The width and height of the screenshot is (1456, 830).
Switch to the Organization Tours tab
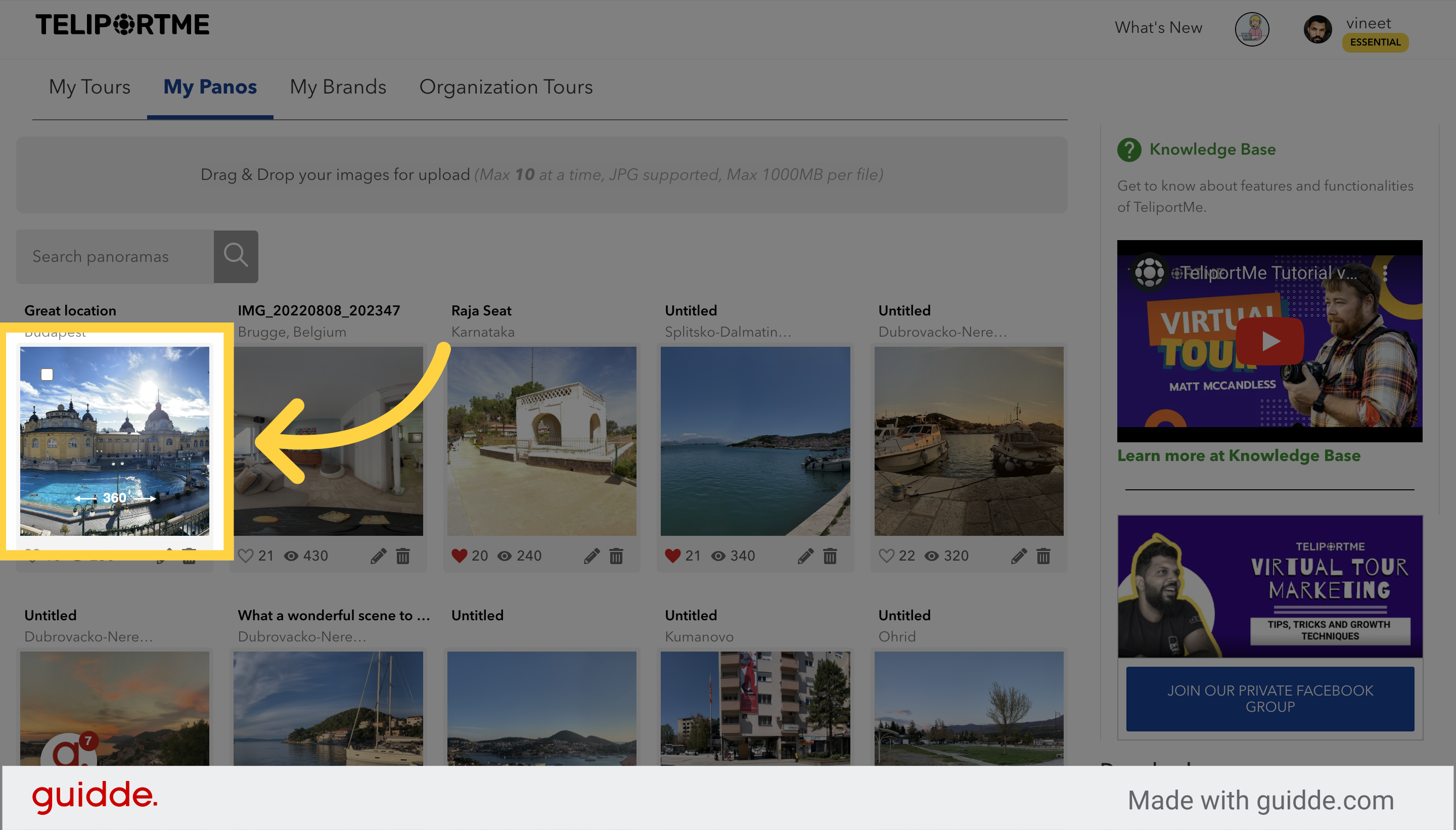click(506, 86)
